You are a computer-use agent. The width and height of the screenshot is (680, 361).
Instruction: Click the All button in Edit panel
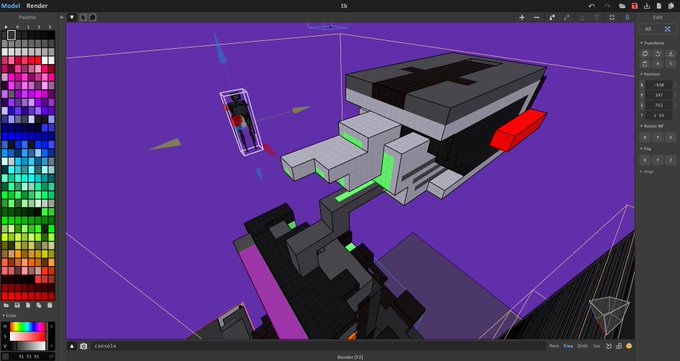click(648, 29)
